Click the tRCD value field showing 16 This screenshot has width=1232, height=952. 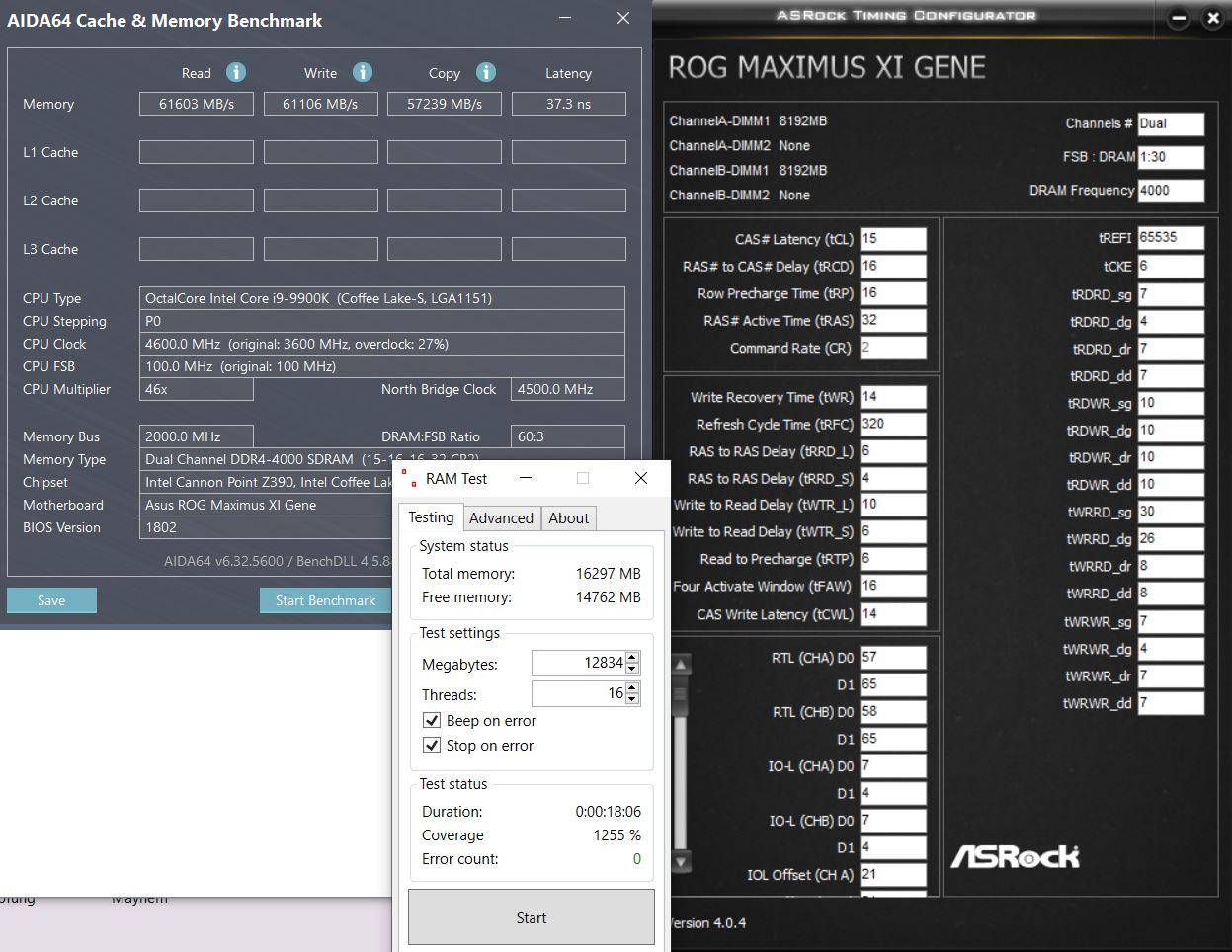[893, 266]
